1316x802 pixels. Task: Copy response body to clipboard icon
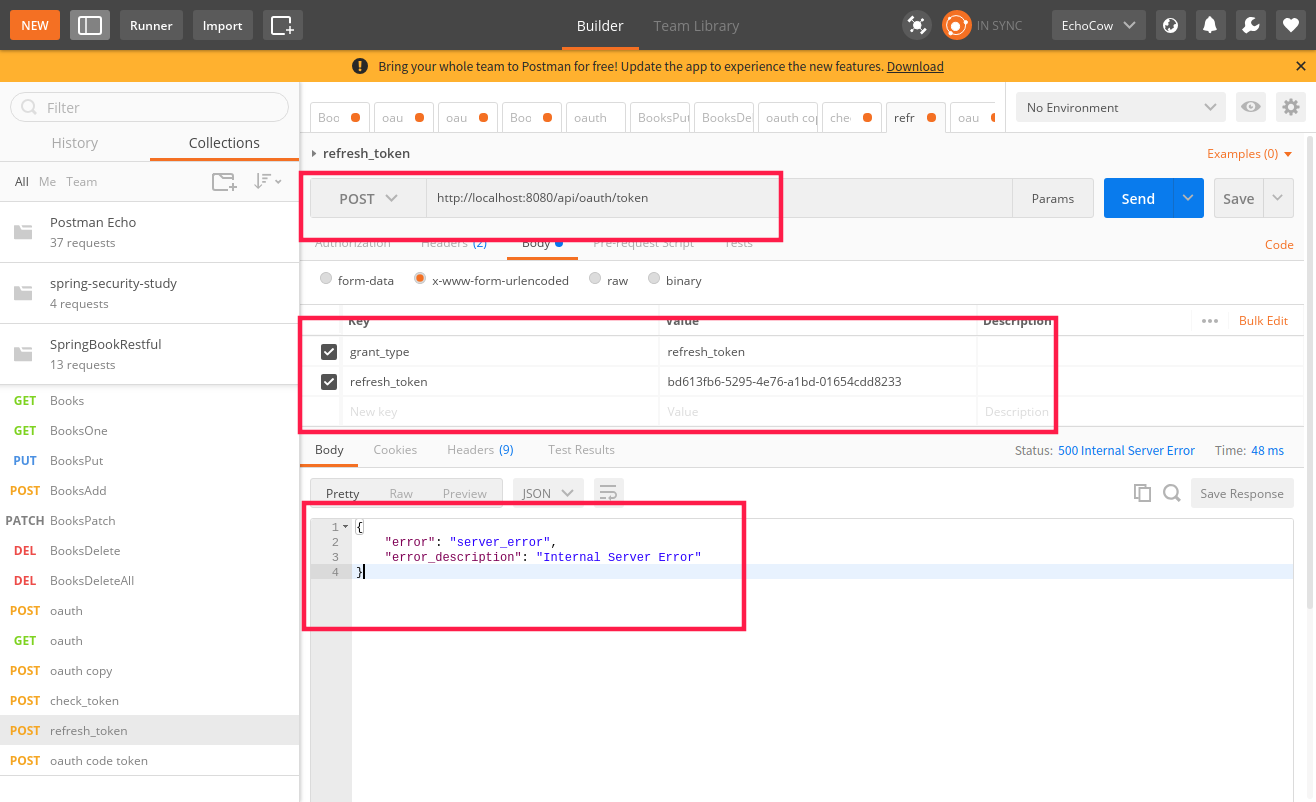pyautogui.click(x=1142, y=493)
